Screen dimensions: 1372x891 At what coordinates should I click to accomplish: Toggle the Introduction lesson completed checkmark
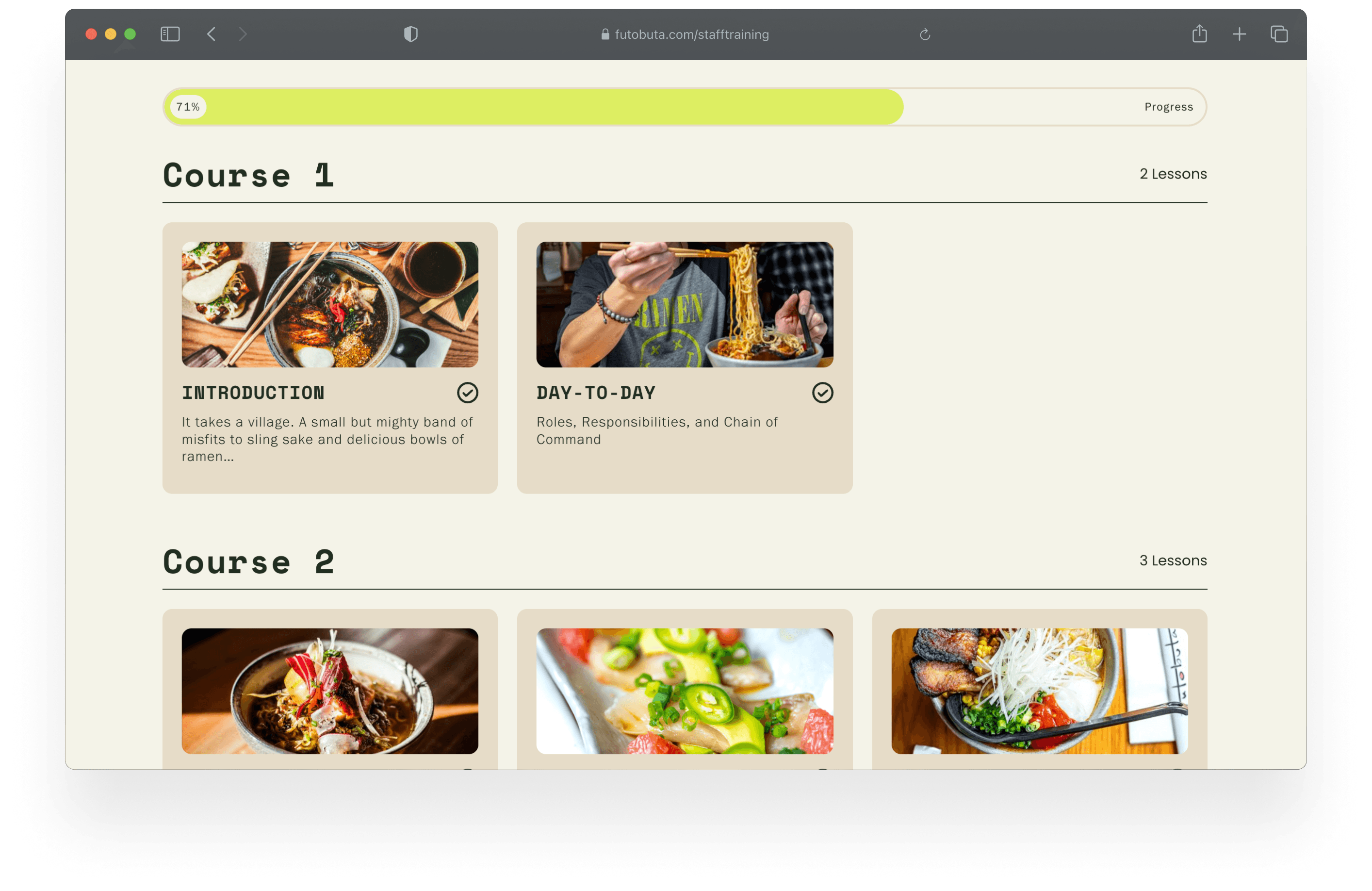[x=468, y=393]
